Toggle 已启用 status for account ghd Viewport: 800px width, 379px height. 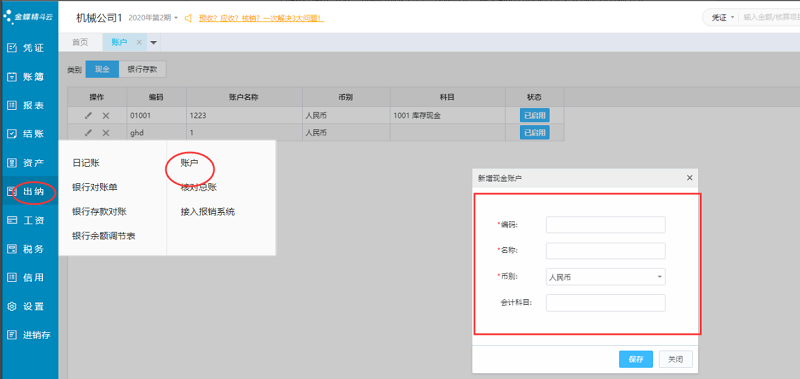point(535,133)
